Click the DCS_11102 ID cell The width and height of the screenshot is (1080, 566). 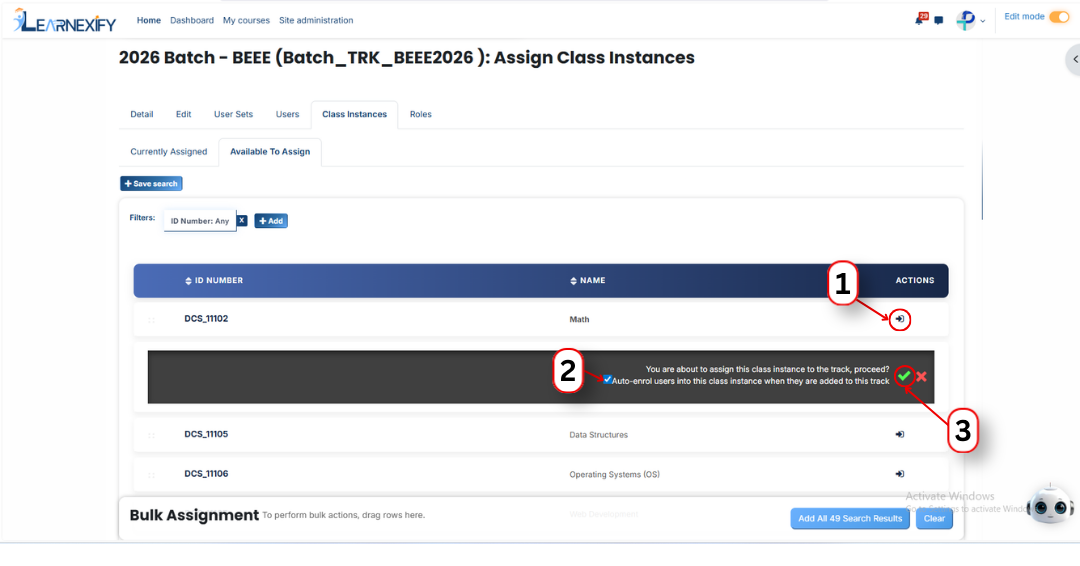(x=206, y=319)
